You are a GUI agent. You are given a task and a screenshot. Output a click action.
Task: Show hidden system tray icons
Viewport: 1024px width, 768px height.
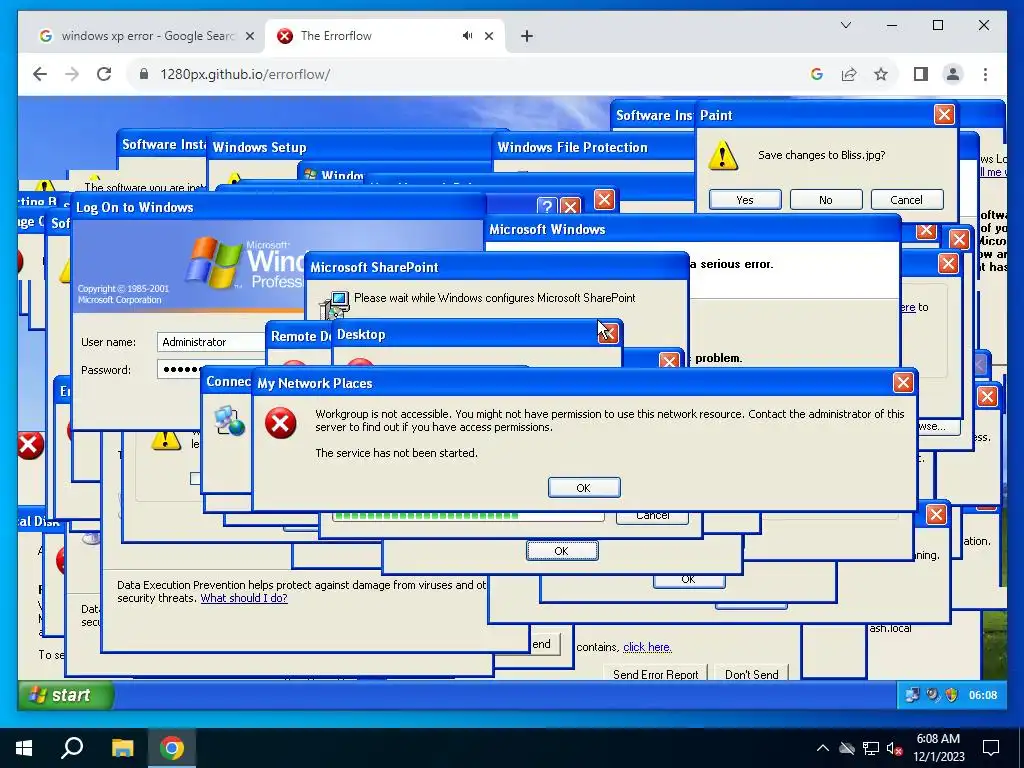click(x=823, y=748)
